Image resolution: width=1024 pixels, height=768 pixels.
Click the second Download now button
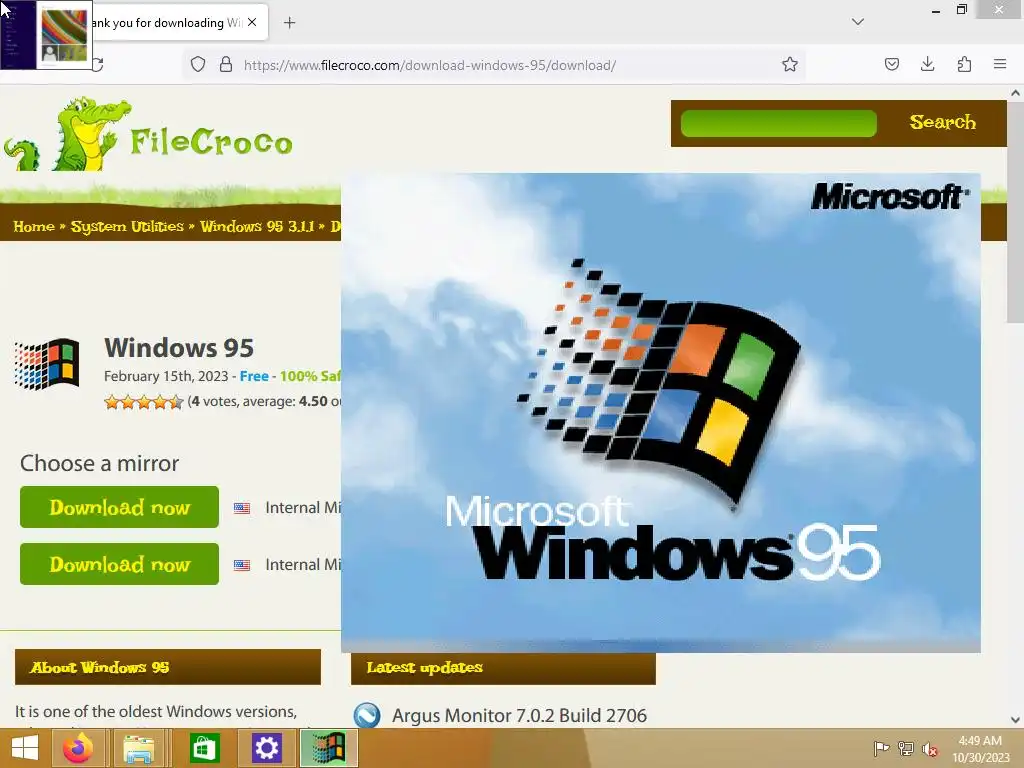pos(120,564)
